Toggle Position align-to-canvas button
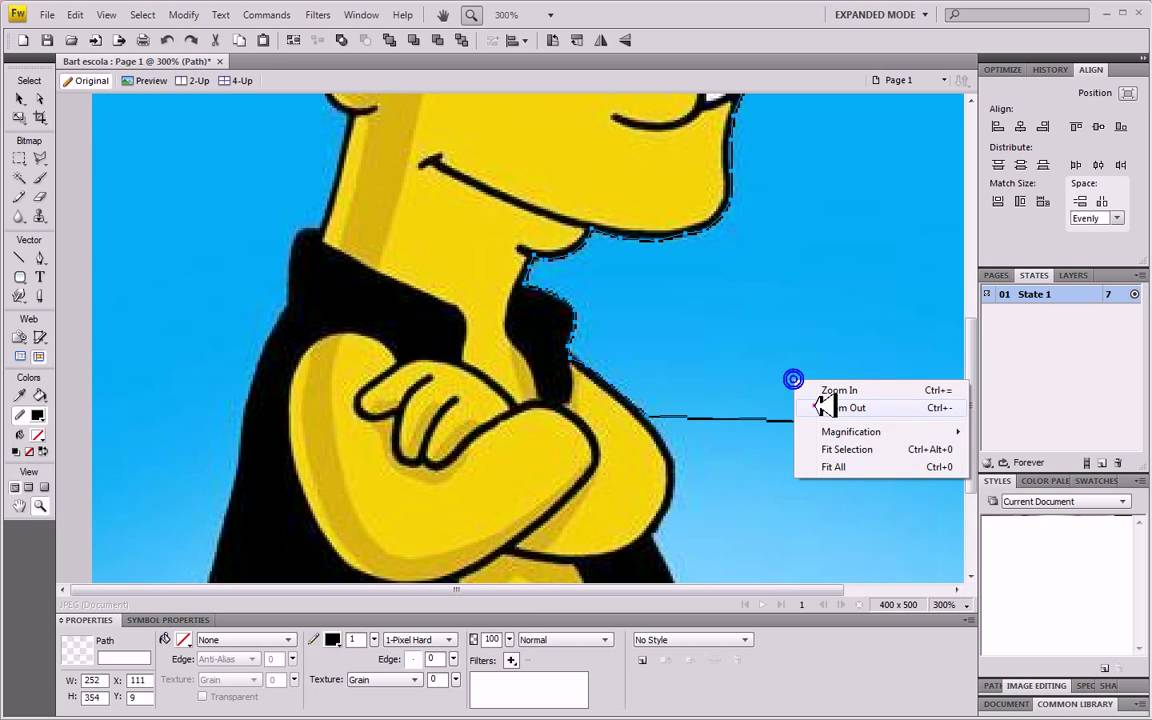Viewport: 1152px width, 720px height. (1127, 93)
